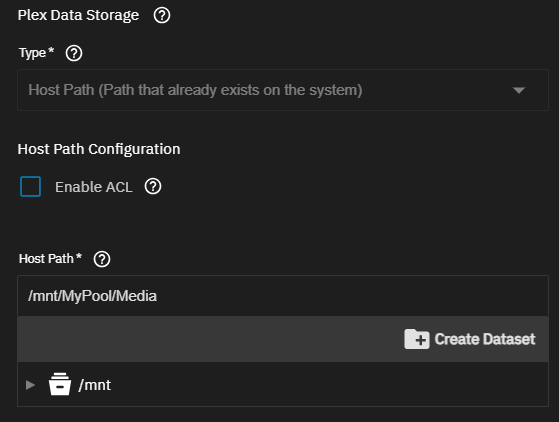Select the /mnt dataset drive icon

coord(60,384)
